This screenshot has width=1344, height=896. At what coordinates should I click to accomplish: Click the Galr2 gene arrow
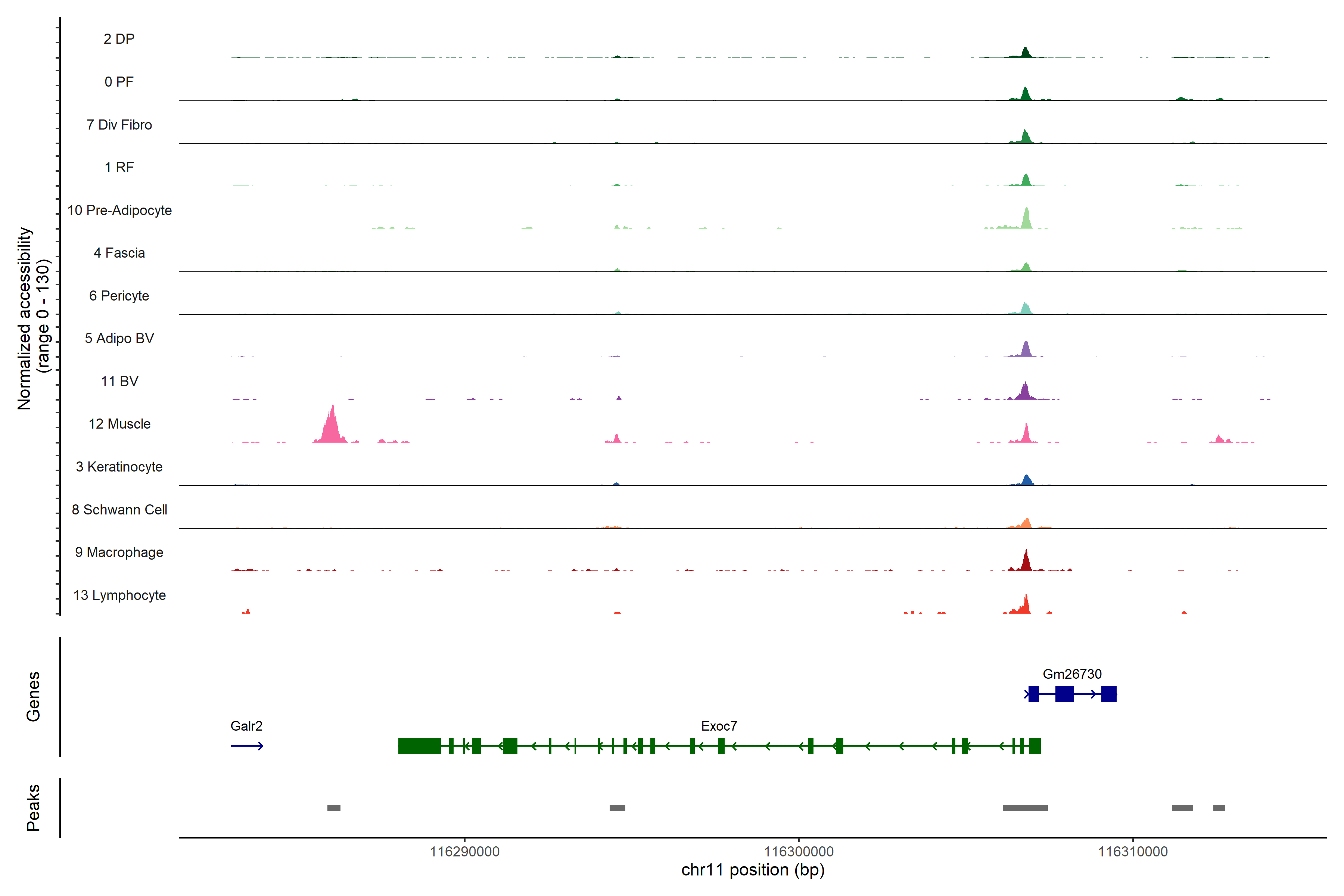pyautogui.click(x=247, y=746)
